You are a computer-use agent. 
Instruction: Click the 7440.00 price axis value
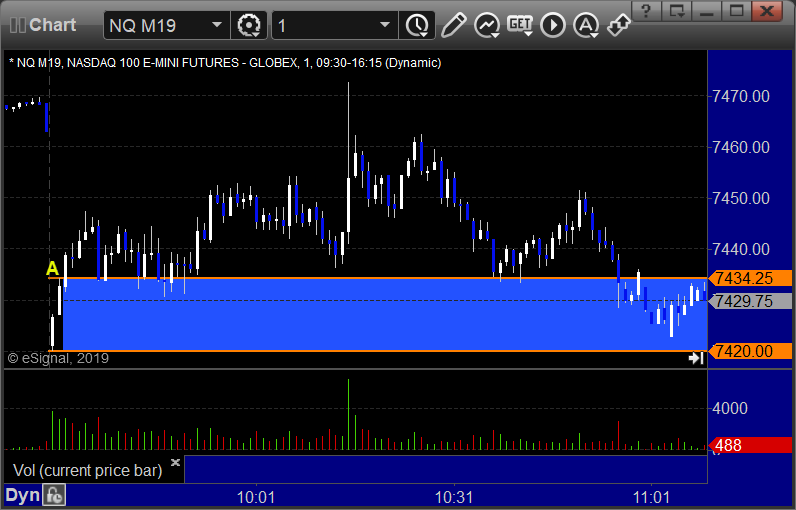(x=741, y=249)
